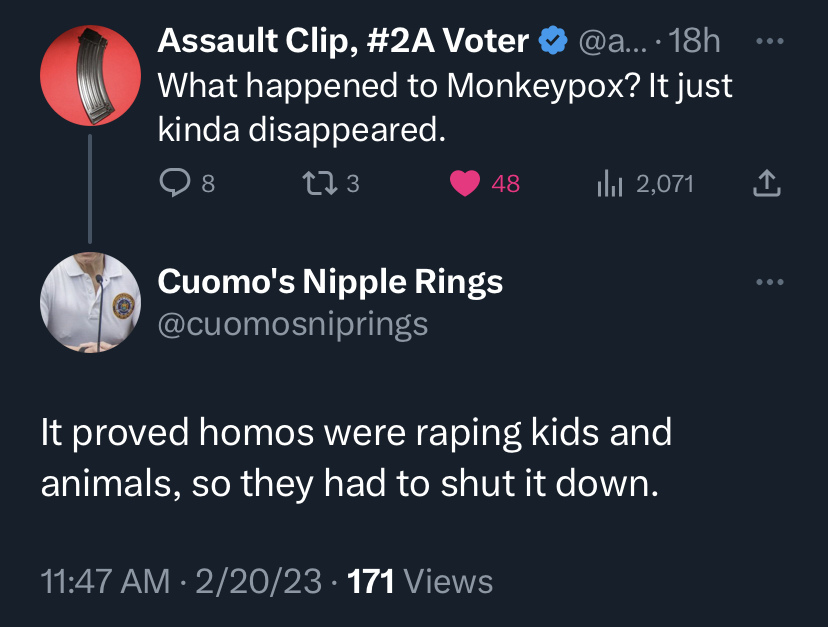Viewport: 828px width, 627px height.
Task: Click the reply speech bubble icon
Action: [175, 183]
